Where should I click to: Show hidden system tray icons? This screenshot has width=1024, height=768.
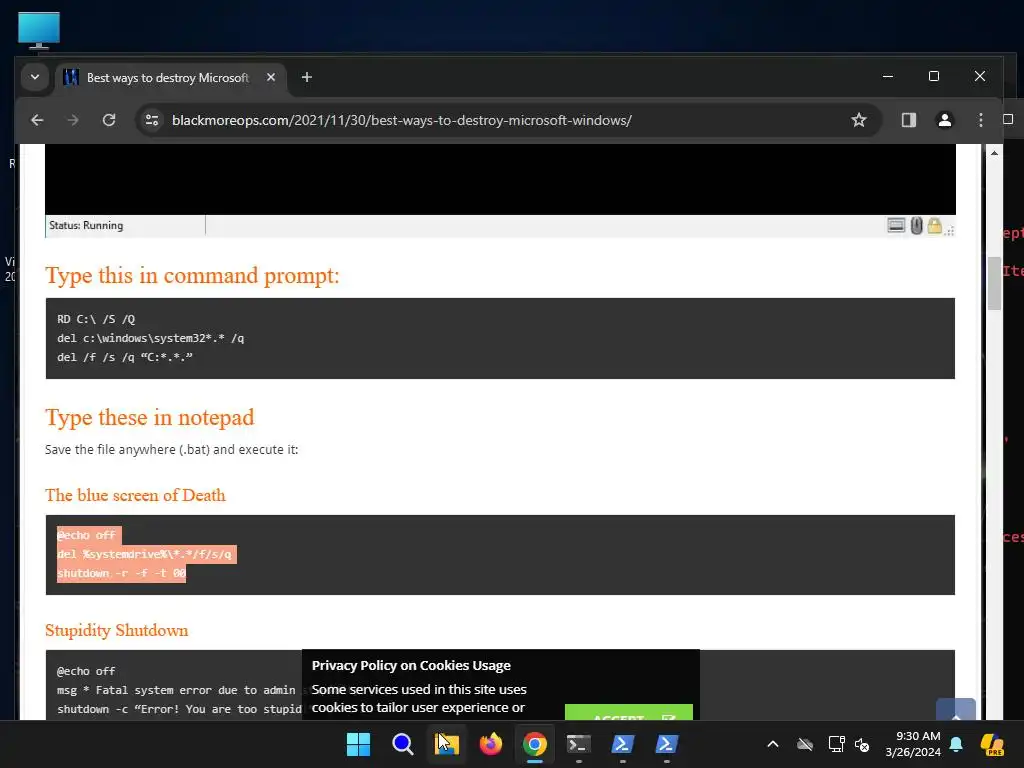tap(773, 744)
